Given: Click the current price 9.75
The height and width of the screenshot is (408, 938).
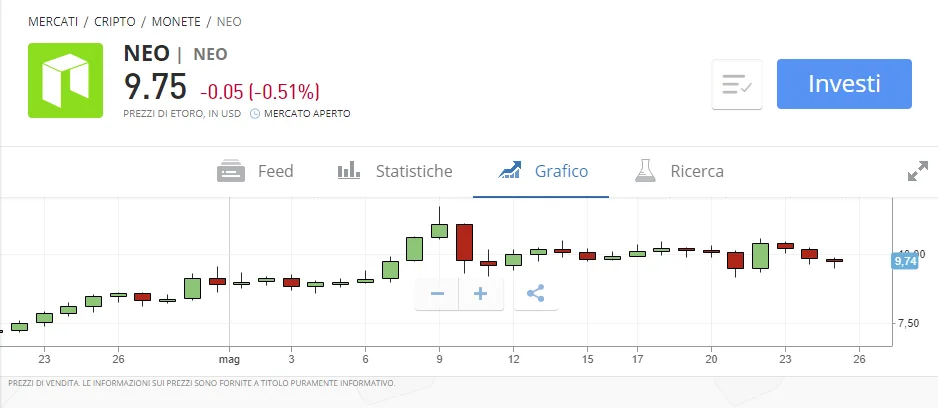Looking at the screenshot, I should click(156, 86).
